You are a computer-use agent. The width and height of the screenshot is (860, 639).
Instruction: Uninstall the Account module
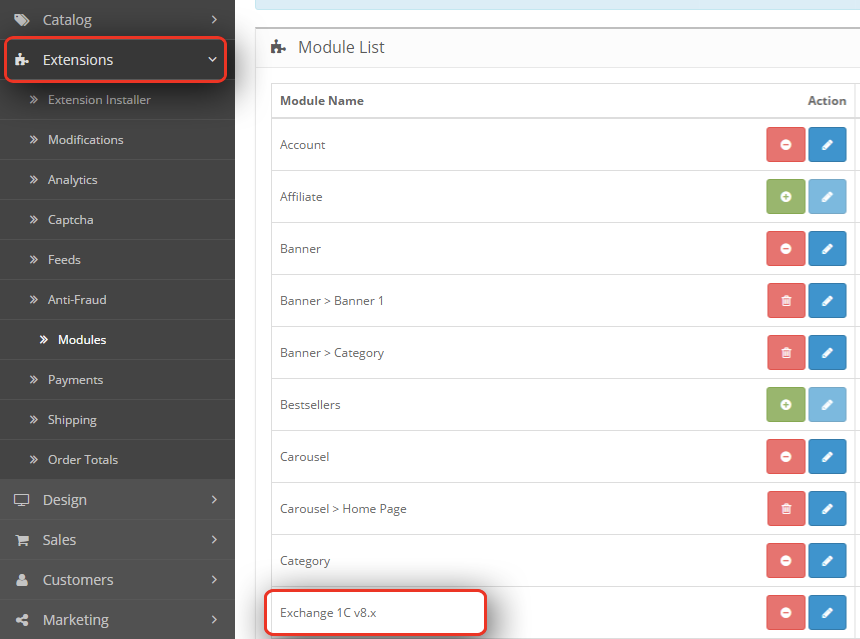[x=785, y=145]
